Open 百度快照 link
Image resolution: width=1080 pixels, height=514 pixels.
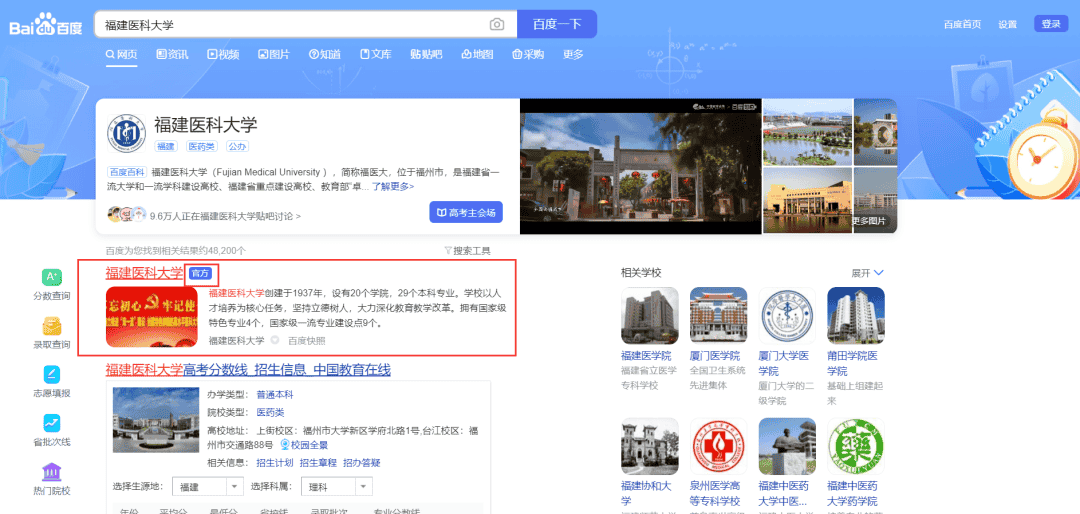307,340
